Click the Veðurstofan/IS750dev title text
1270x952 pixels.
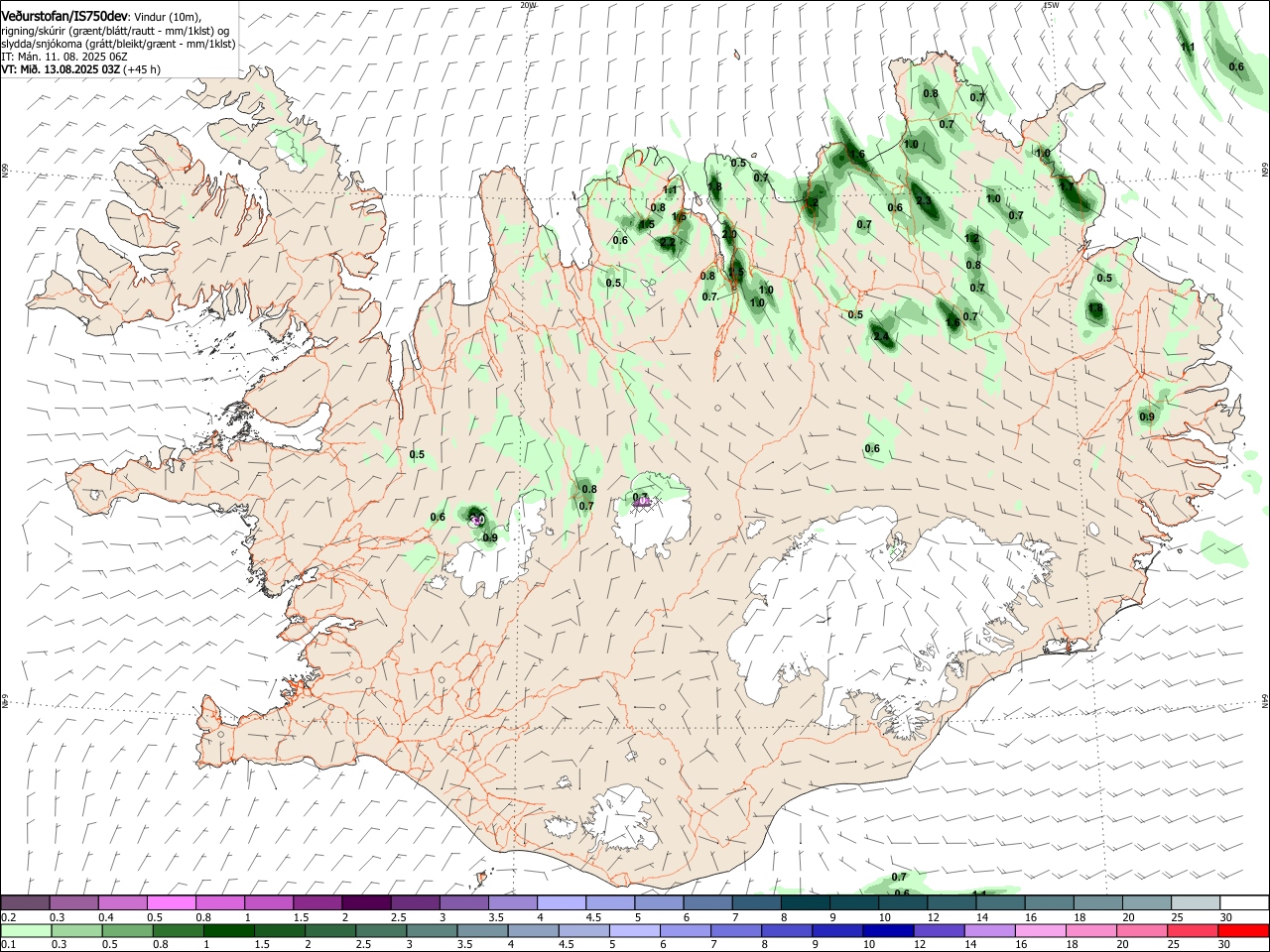[64, 17]
